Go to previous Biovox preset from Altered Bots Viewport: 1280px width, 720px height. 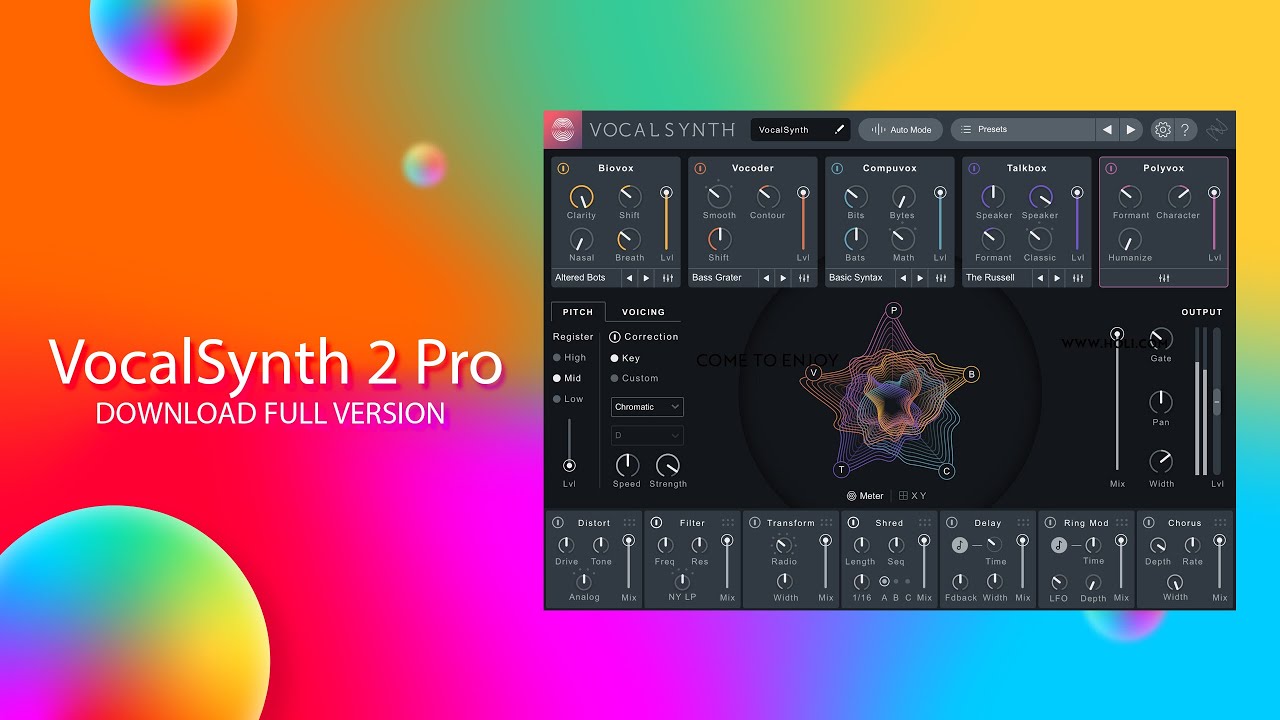tap(629, 278)
